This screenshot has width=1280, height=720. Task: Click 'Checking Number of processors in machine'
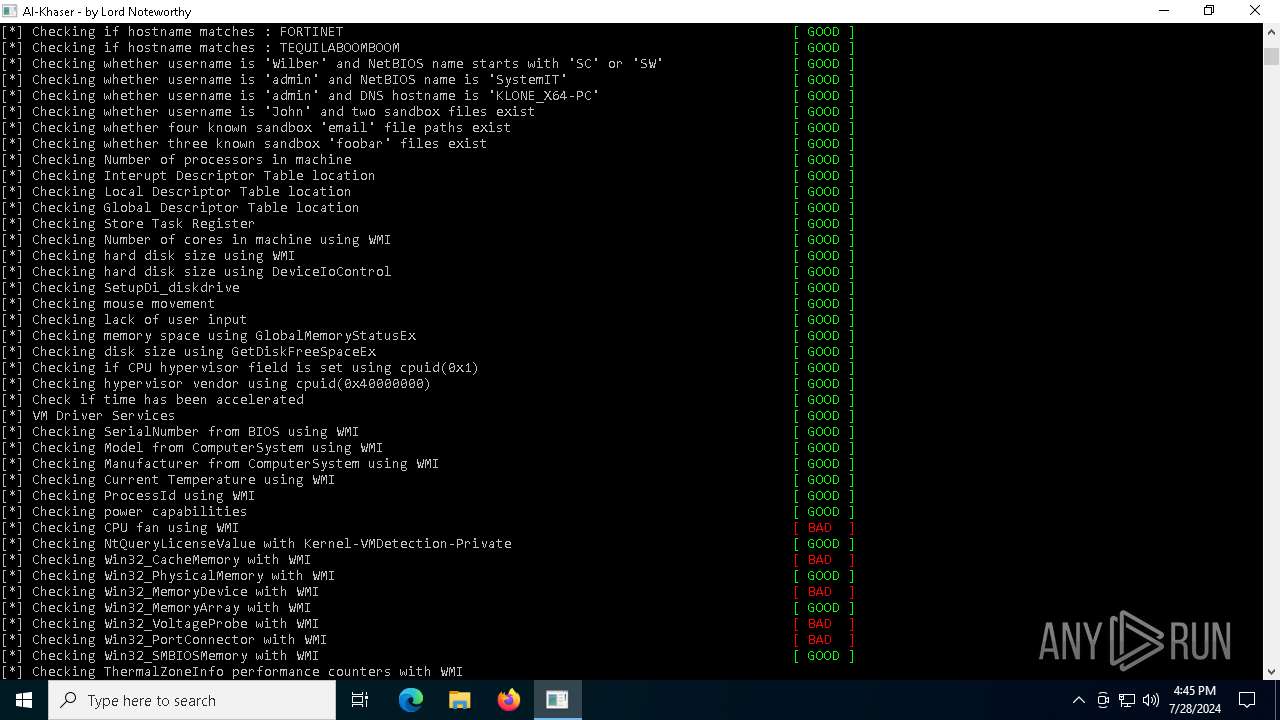point(176,160)
